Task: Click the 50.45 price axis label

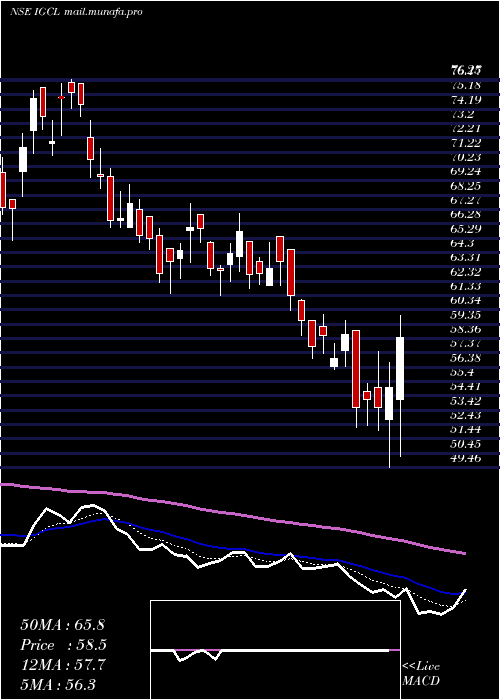Action: [x=467, y=444]
